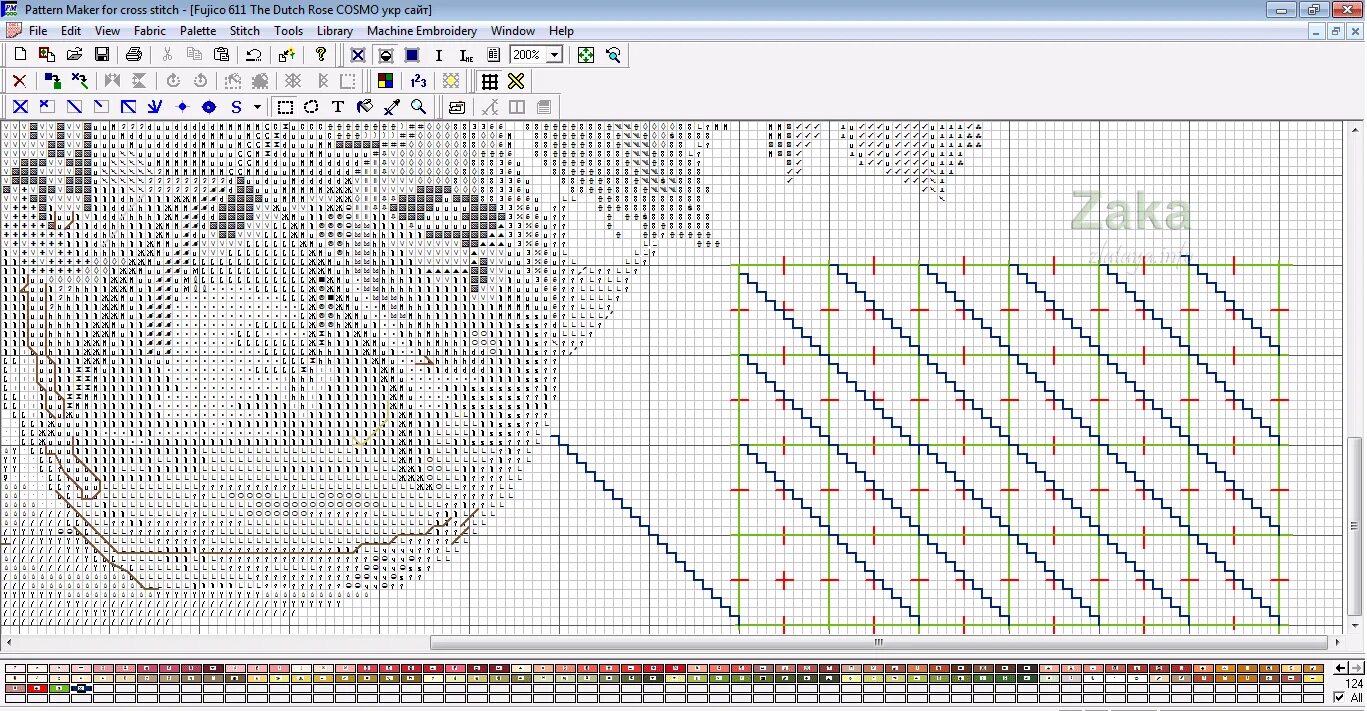
Task: Select the magnifier zoom tool
Action: pos(419,107)
